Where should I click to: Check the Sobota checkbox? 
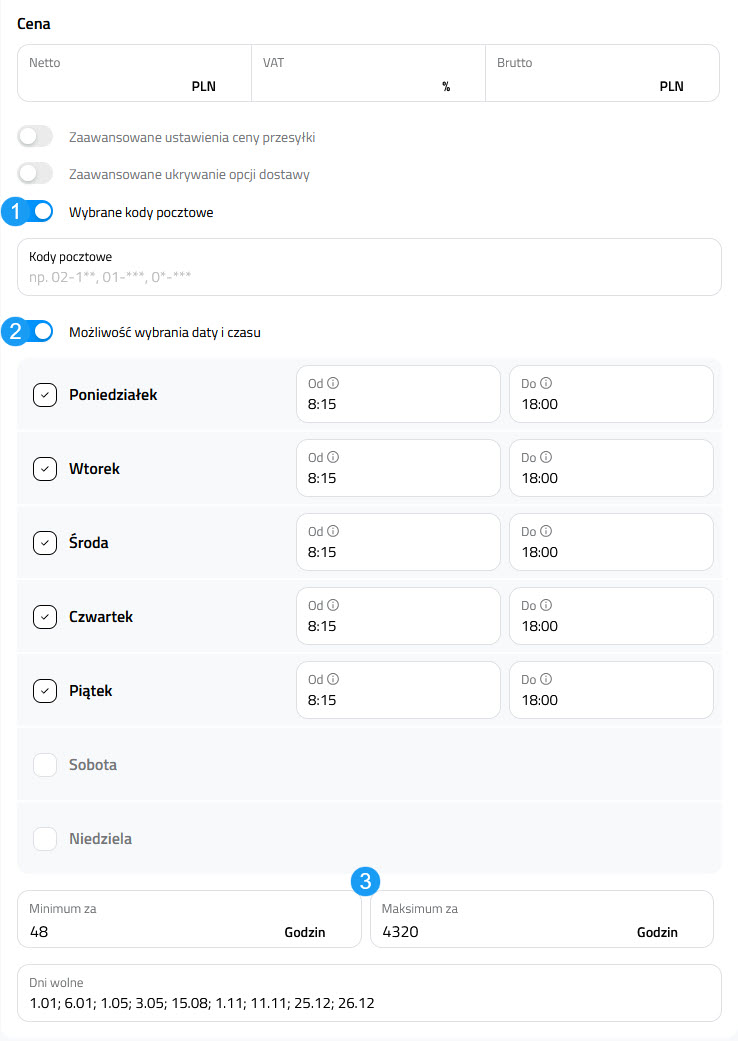[45, 765]
